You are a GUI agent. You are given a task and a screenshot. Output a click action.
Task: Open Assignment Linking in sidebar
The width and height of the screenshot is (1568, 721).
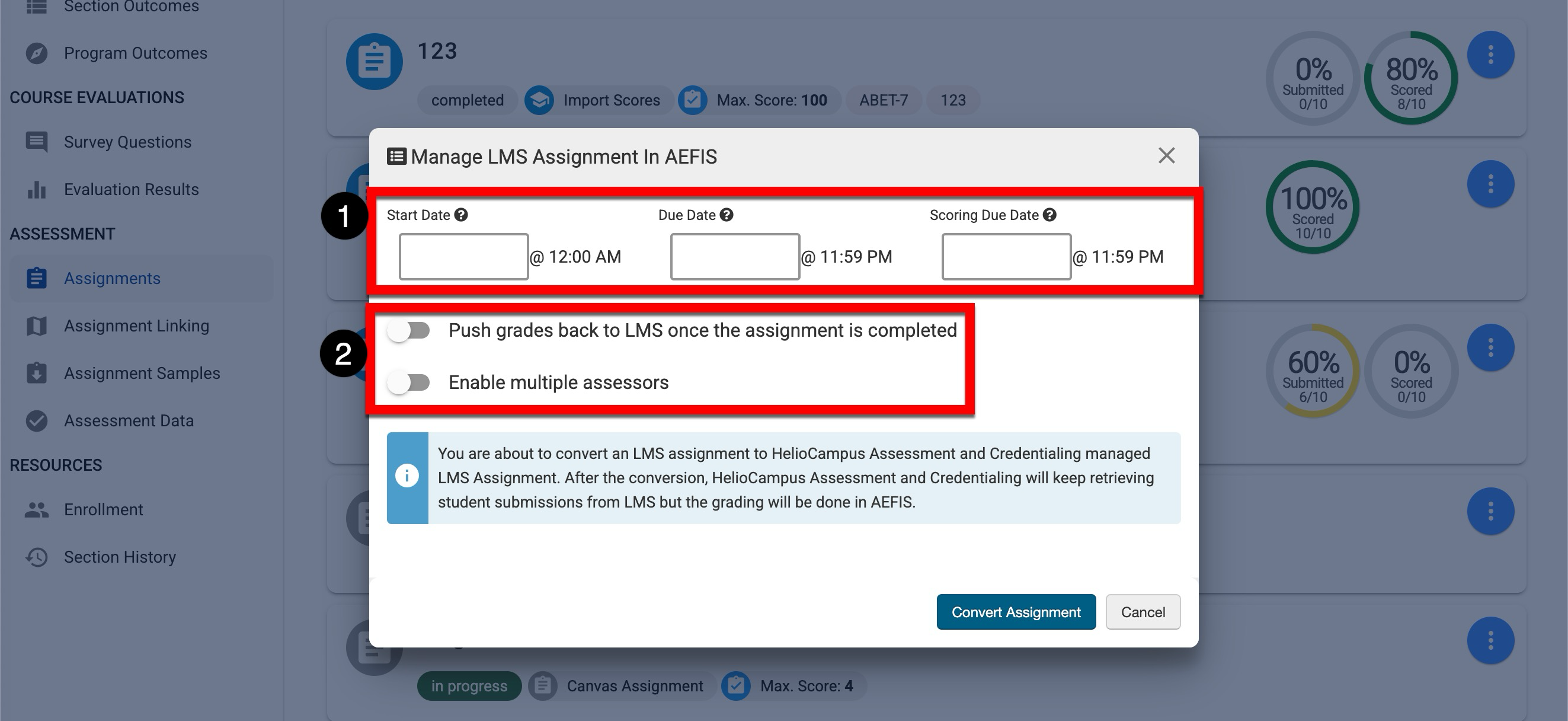coord(136,326)
